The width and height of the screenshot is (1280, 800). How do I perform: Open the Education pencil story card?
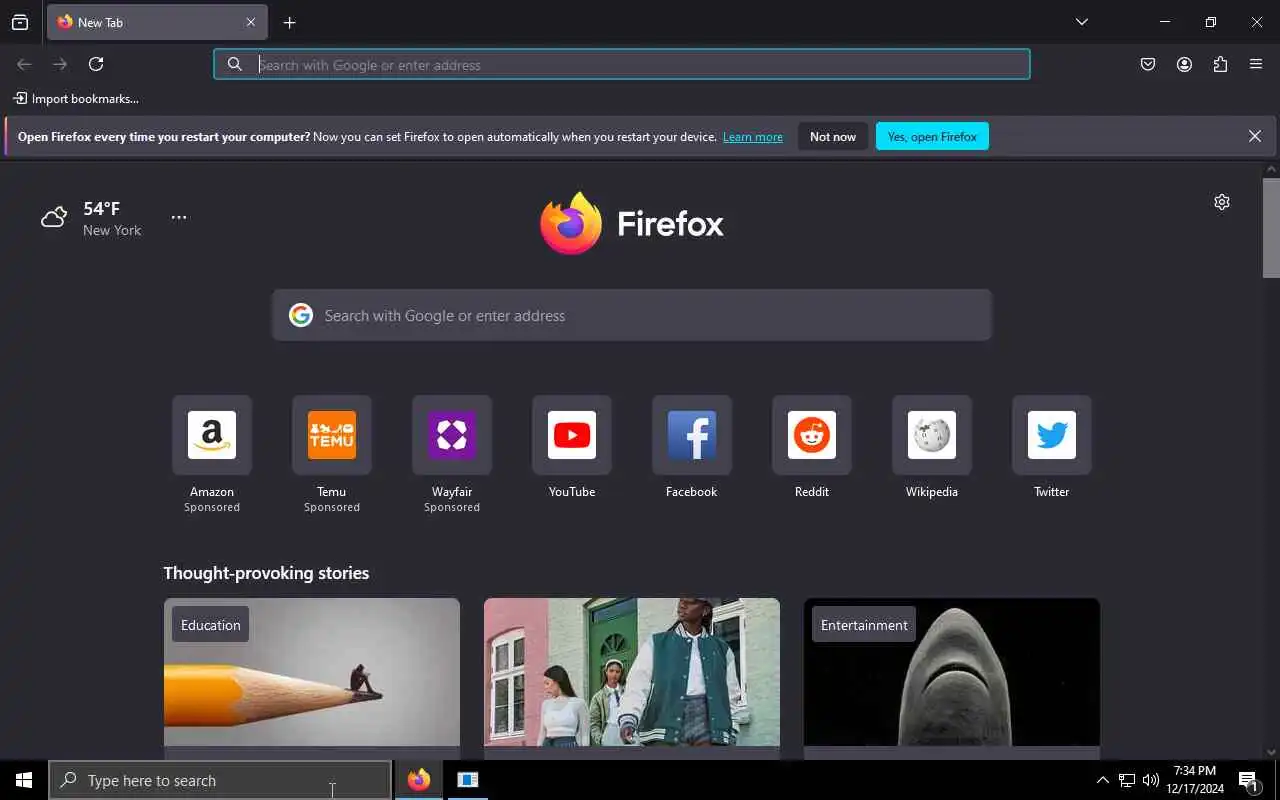tap(312, 678)
